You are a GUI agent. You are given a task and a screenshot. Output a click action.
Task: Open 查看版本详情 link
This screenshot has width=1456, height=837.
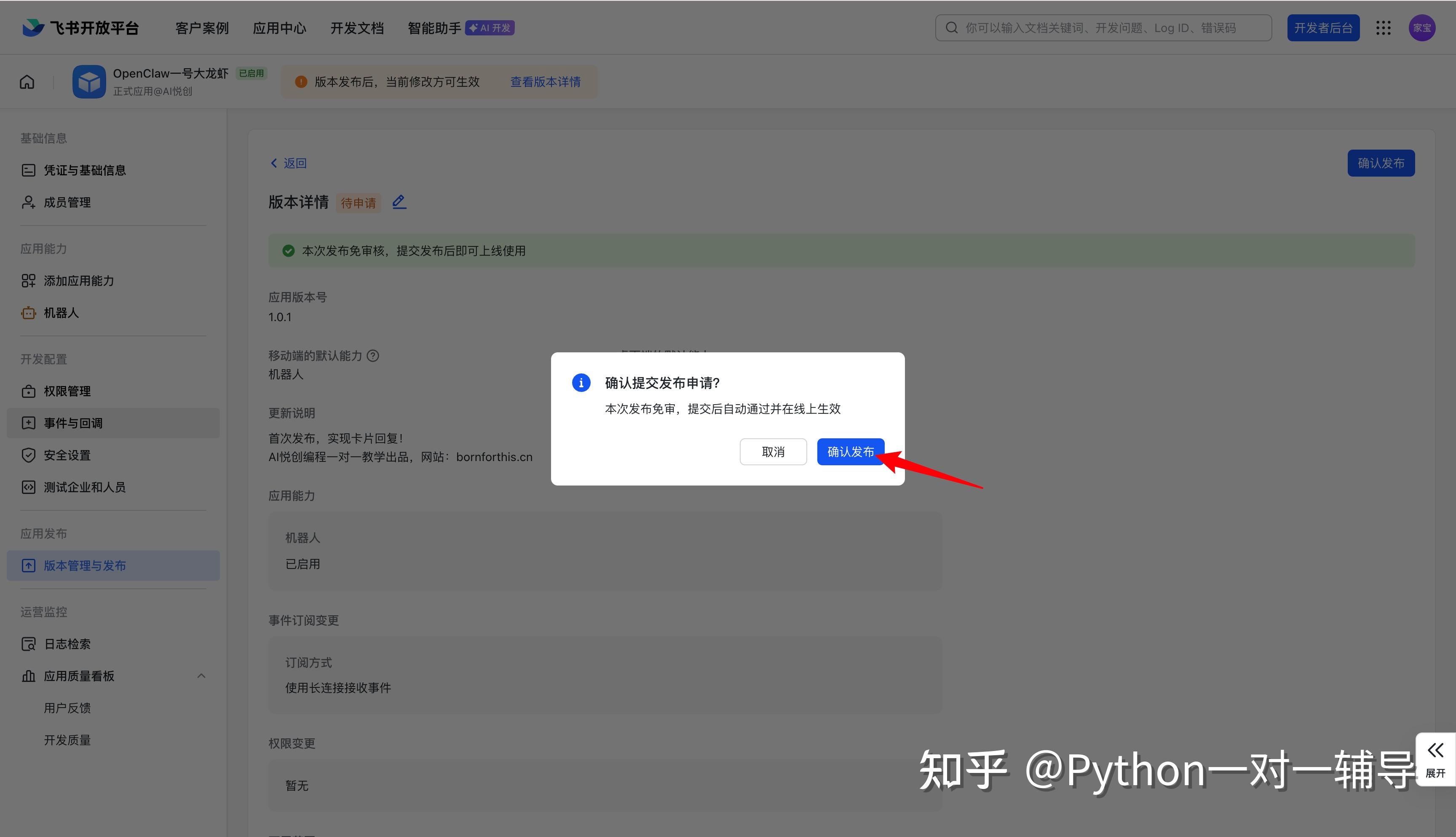click(545, 82)
